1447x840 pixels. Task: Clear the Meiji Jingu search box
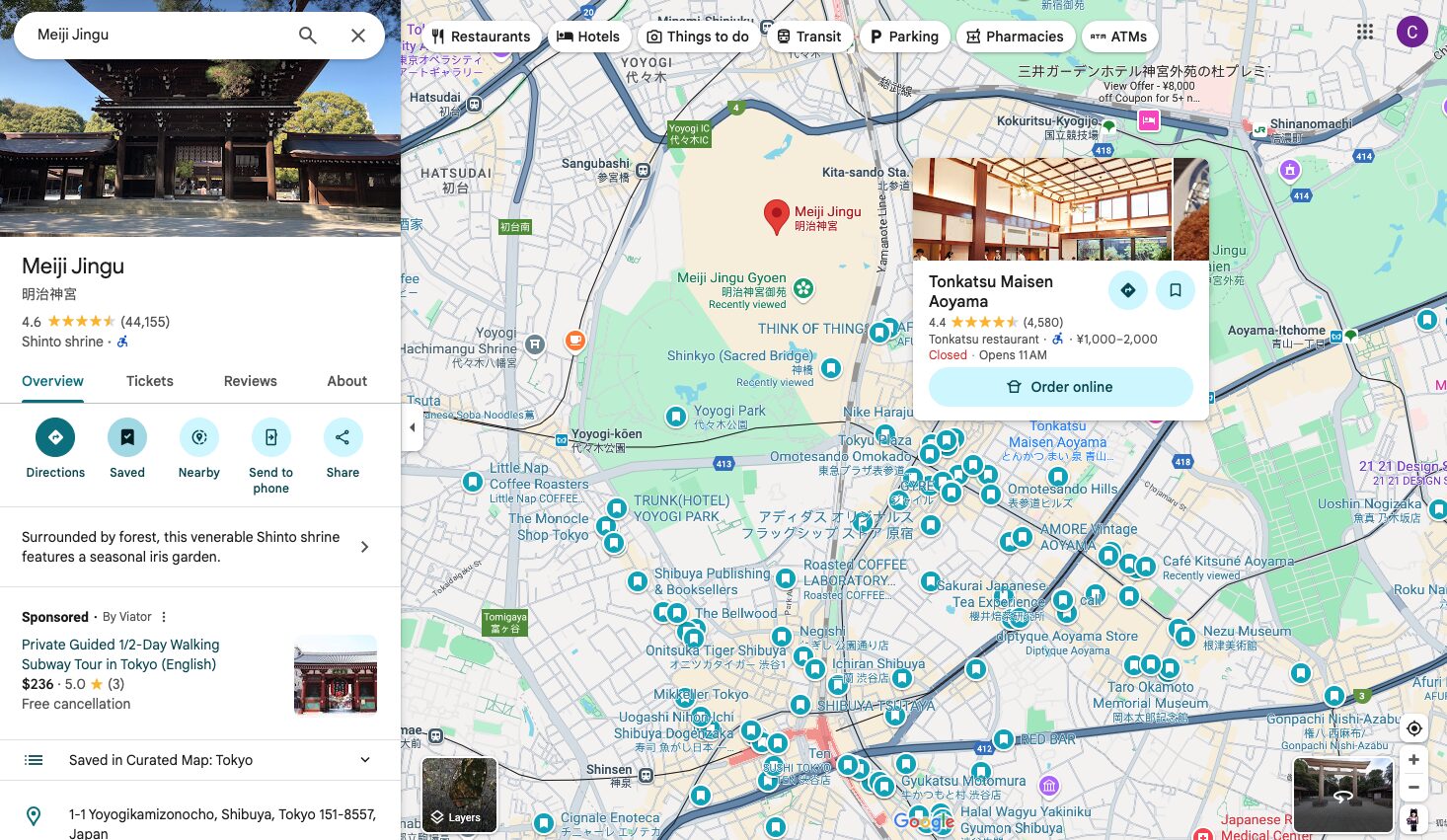(x=358, y=36)
